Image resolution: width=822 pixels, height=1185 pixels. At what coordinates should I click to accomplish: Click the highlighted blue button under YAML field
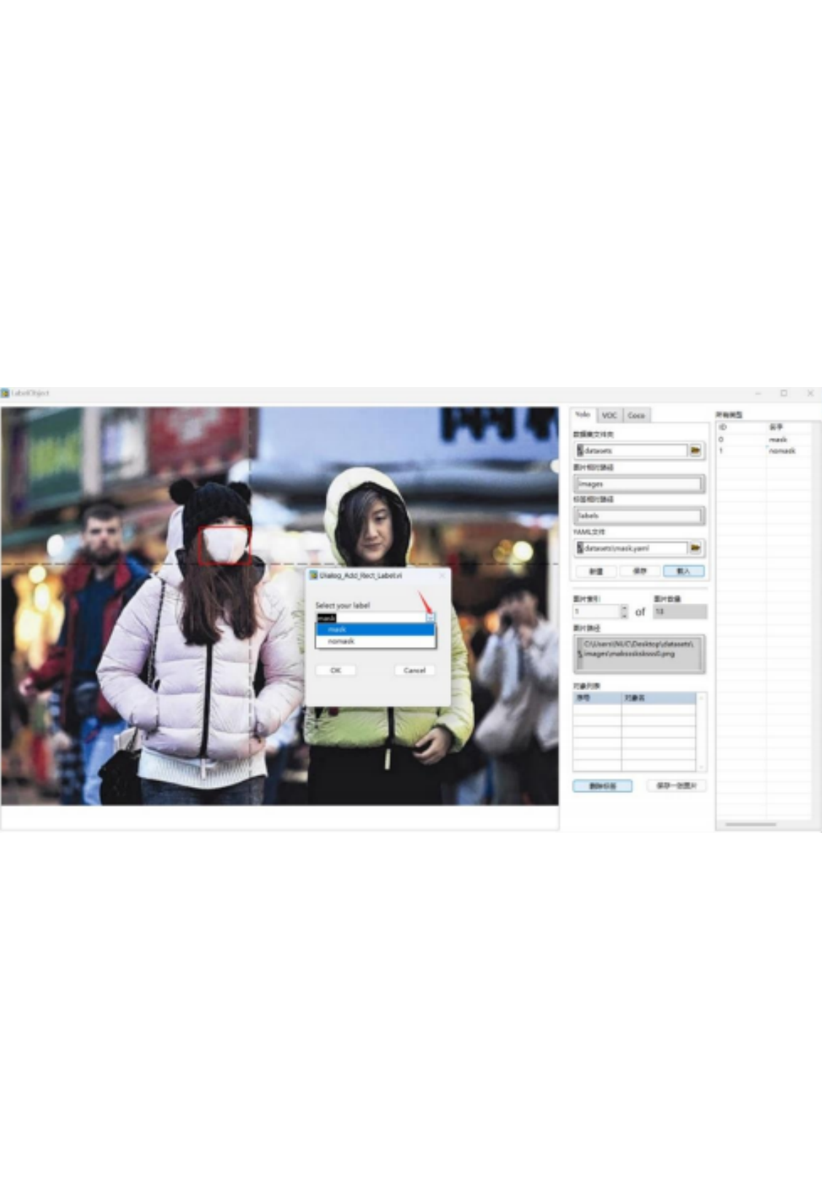[x=684, y=571]
